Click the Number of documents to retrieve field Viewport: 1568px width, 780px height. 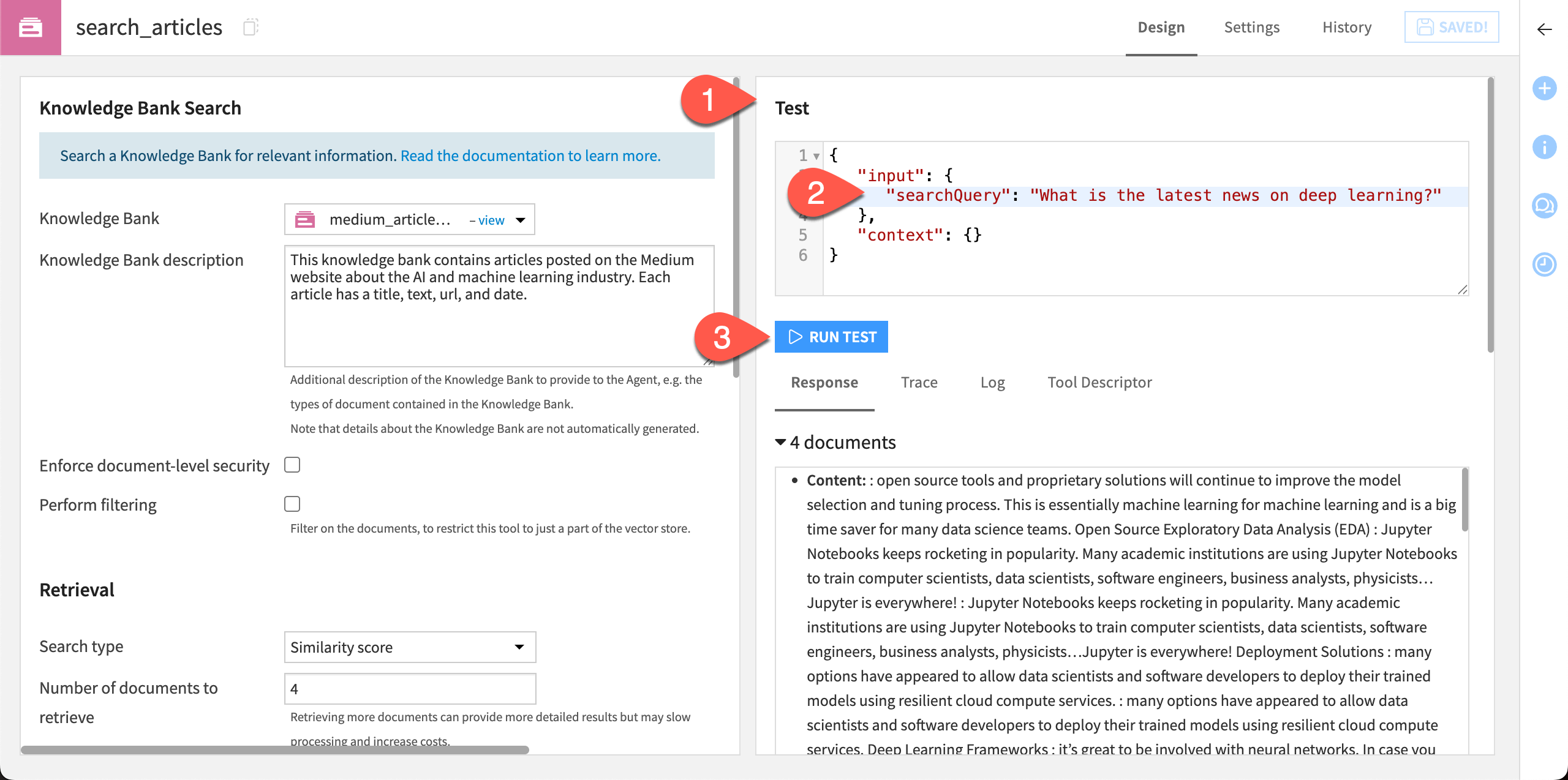(410, 689)
